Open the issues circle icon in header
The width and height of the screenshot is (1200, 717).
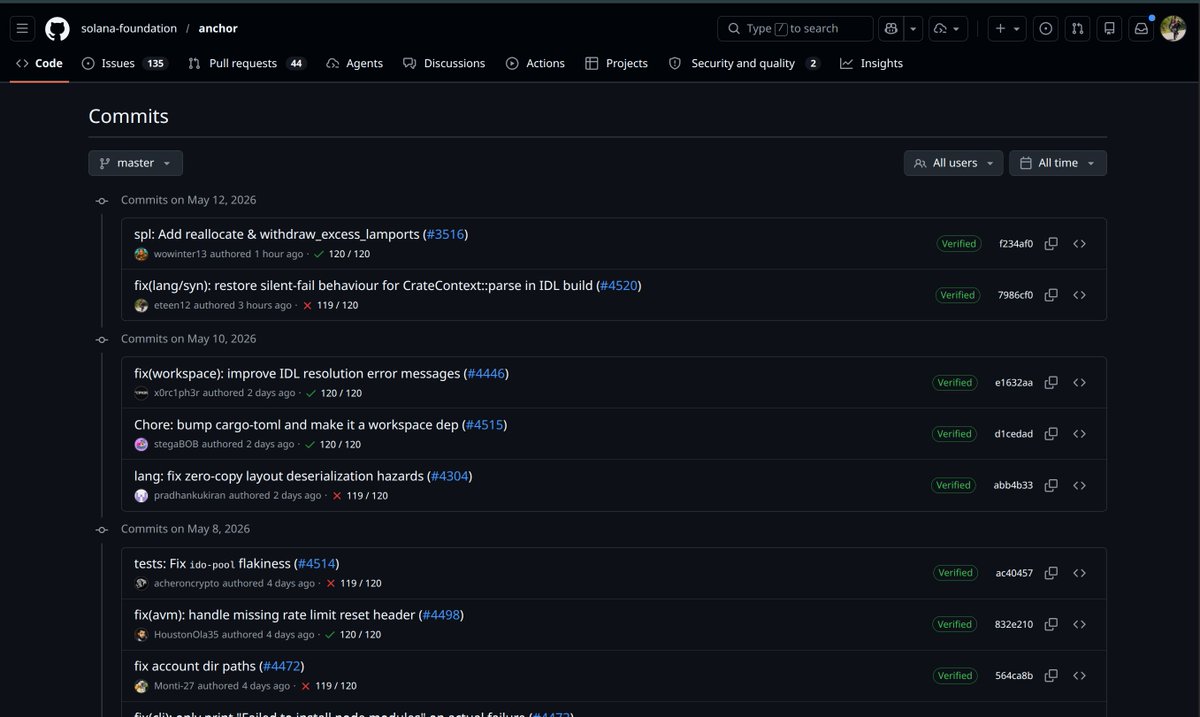point(1046,29)
